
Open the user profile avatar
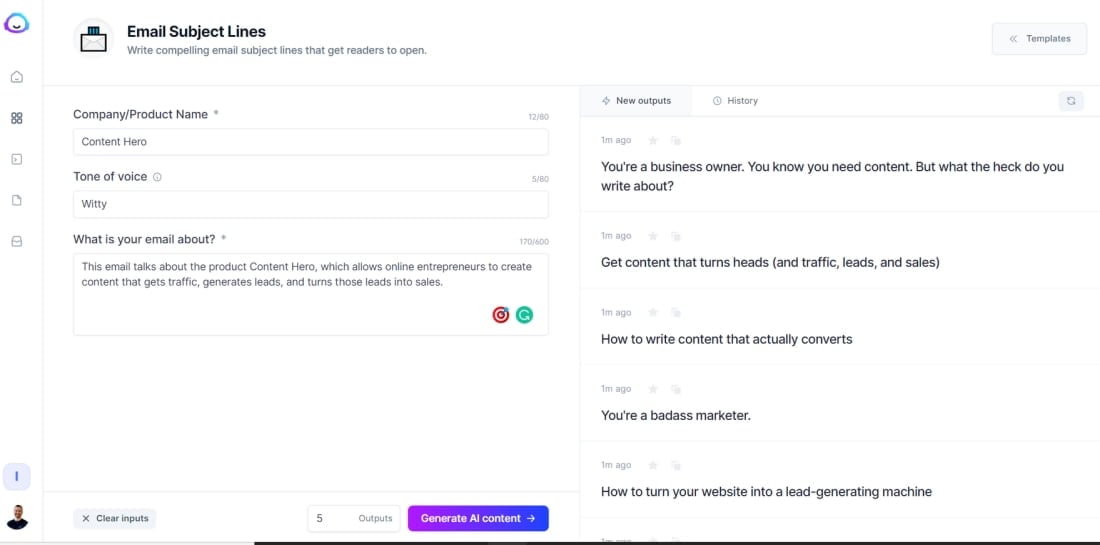pyautogui.click(x=17, y=517)
